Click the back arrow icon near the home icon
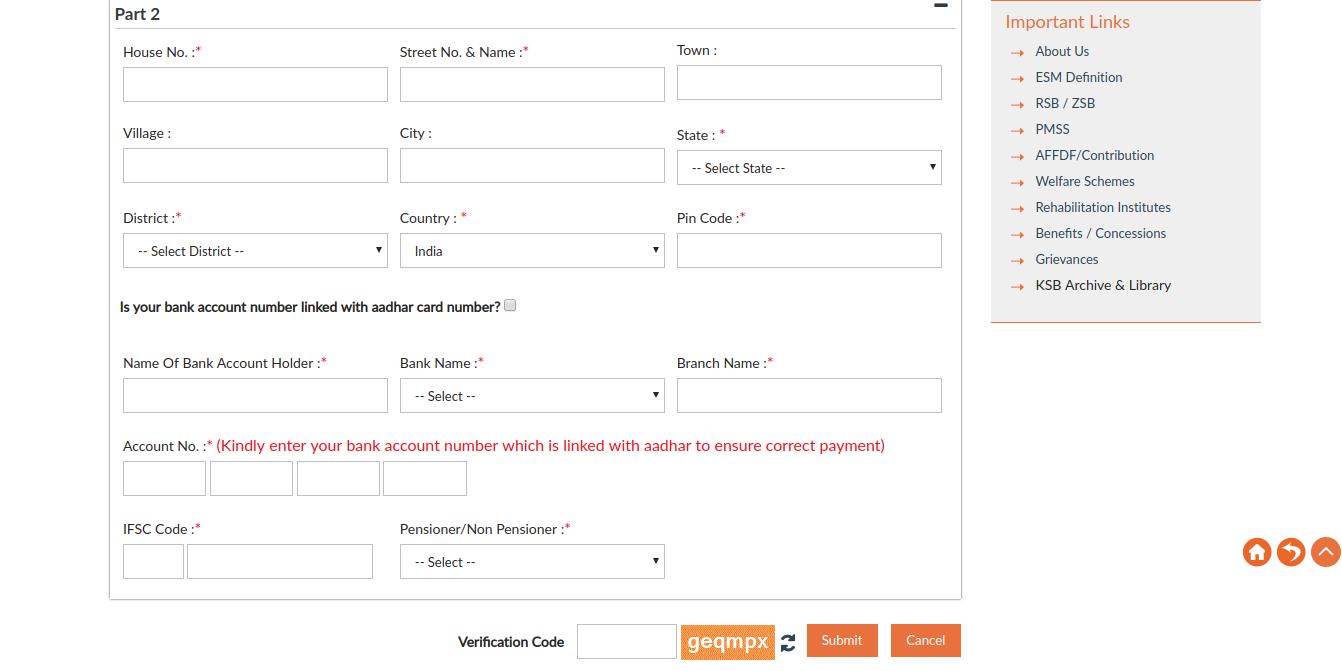 pyautogui.click(x=1291, y=551)
